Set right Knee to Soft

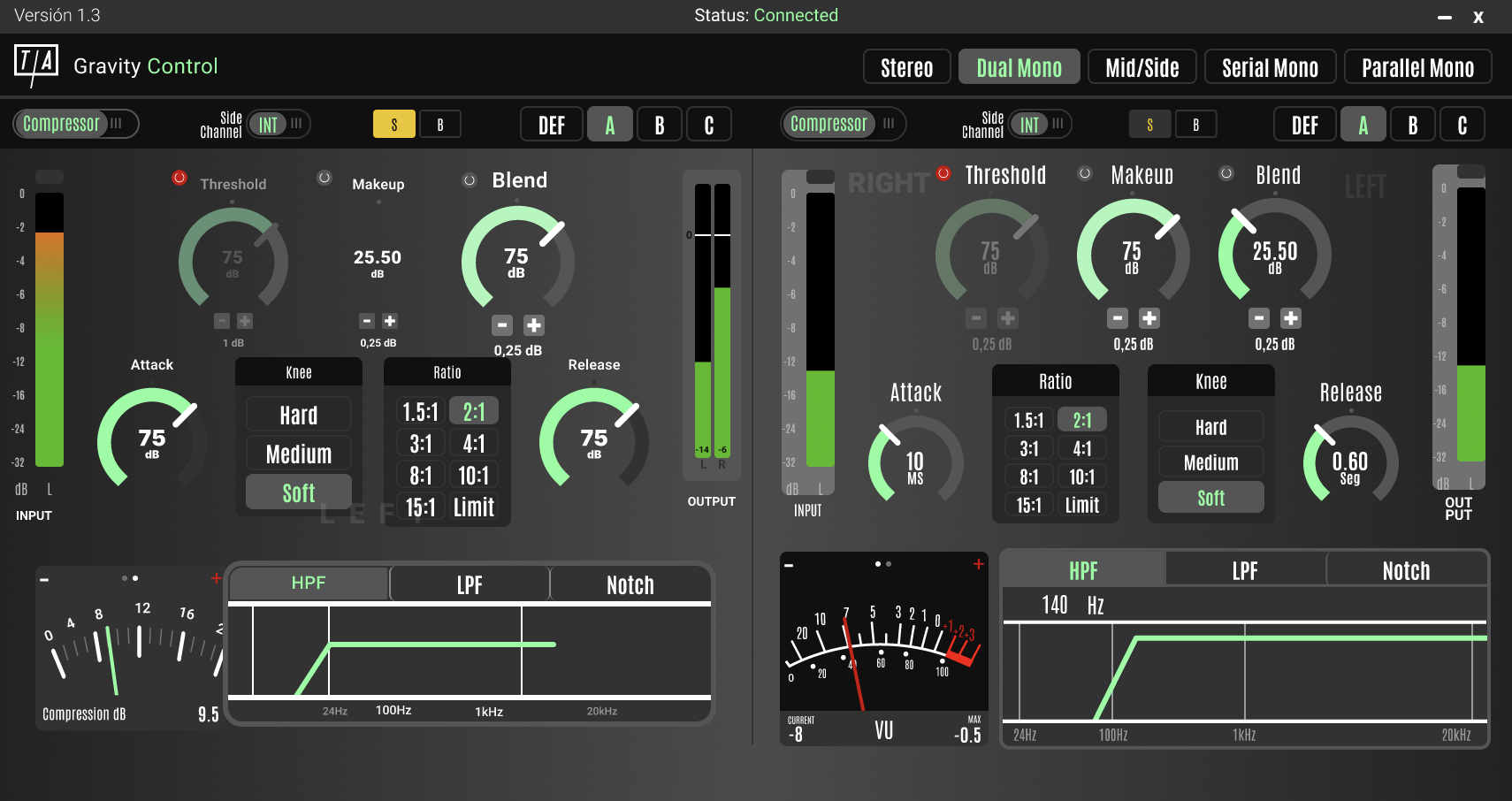tap(1211, 498)
